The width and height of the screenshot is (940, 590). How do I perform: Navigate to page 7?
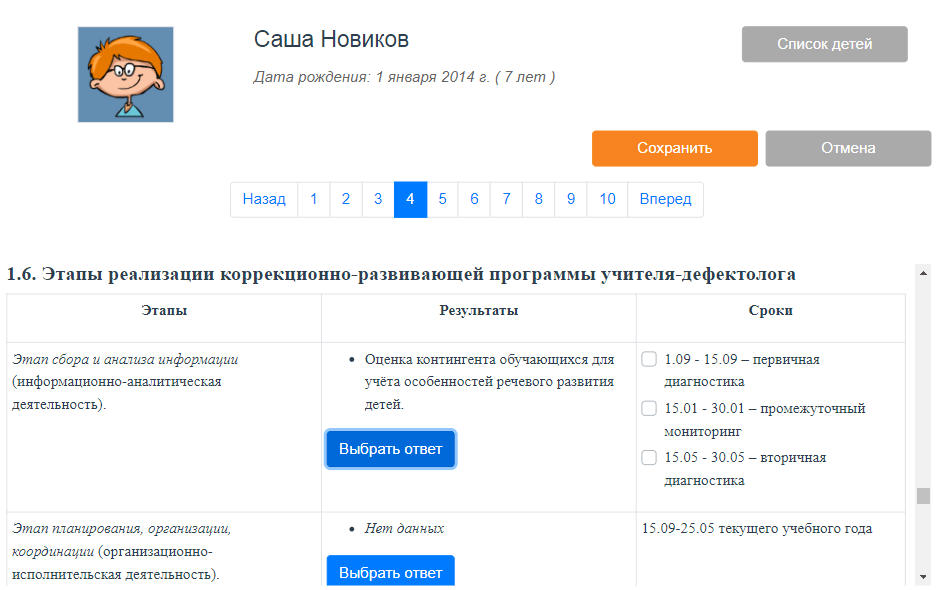coord(506,199)
